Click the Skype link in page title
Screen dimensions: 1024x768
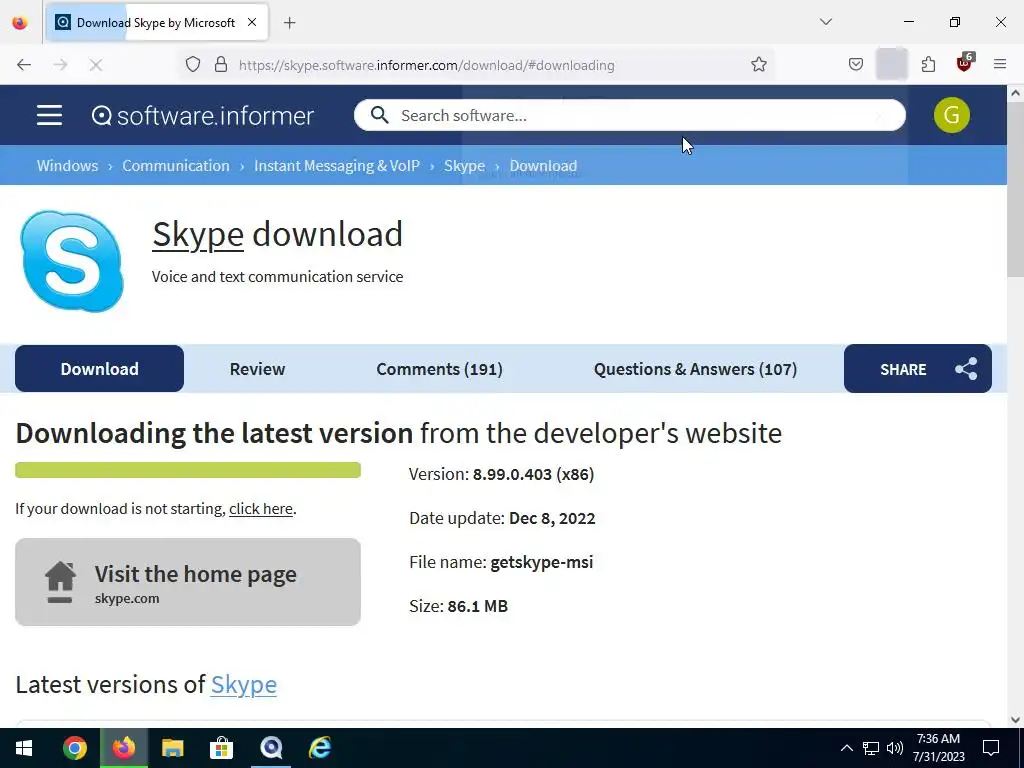click(x=198, y=234)
